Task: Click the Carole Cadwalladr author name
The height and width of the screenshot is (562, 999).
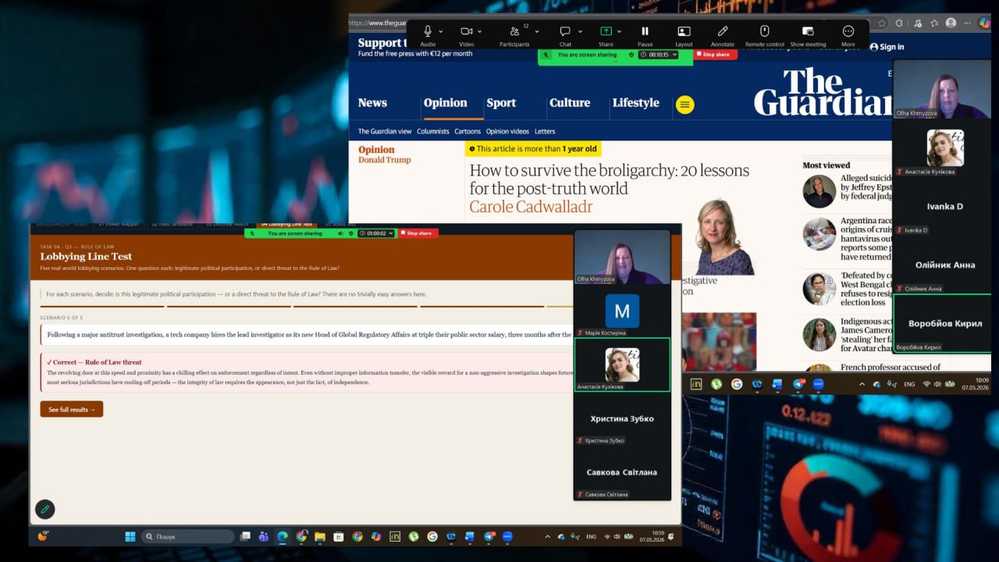Action: (x=531, y=206)
